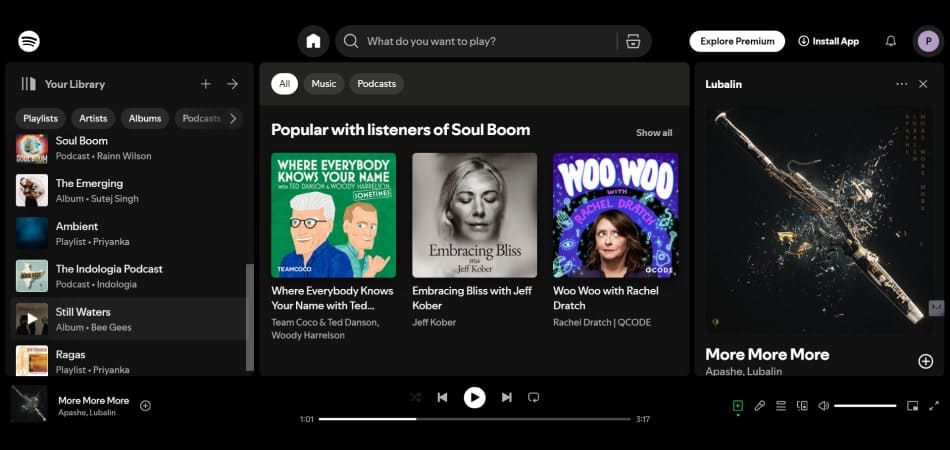
Task: Click the search magnifier icon
Action: click(351, 41)
